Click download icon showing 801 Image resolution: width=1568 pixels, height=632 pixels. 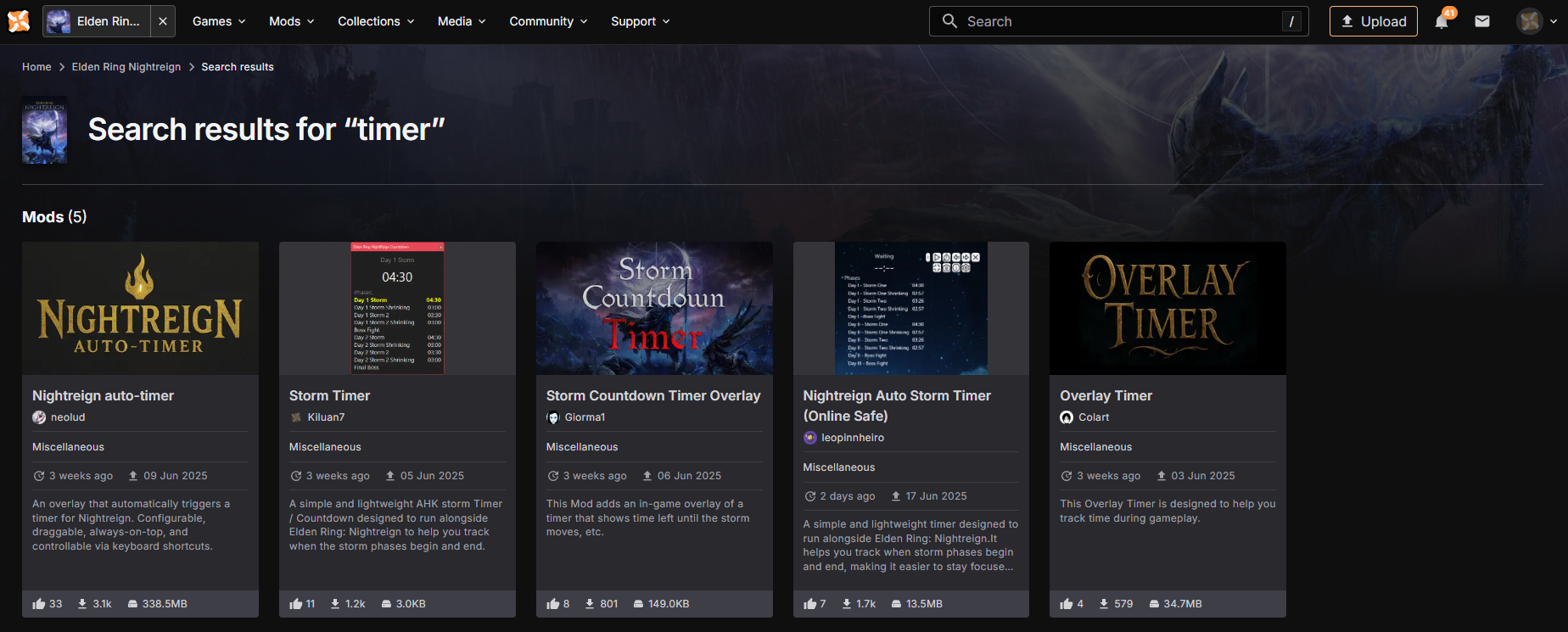[590, 604]
